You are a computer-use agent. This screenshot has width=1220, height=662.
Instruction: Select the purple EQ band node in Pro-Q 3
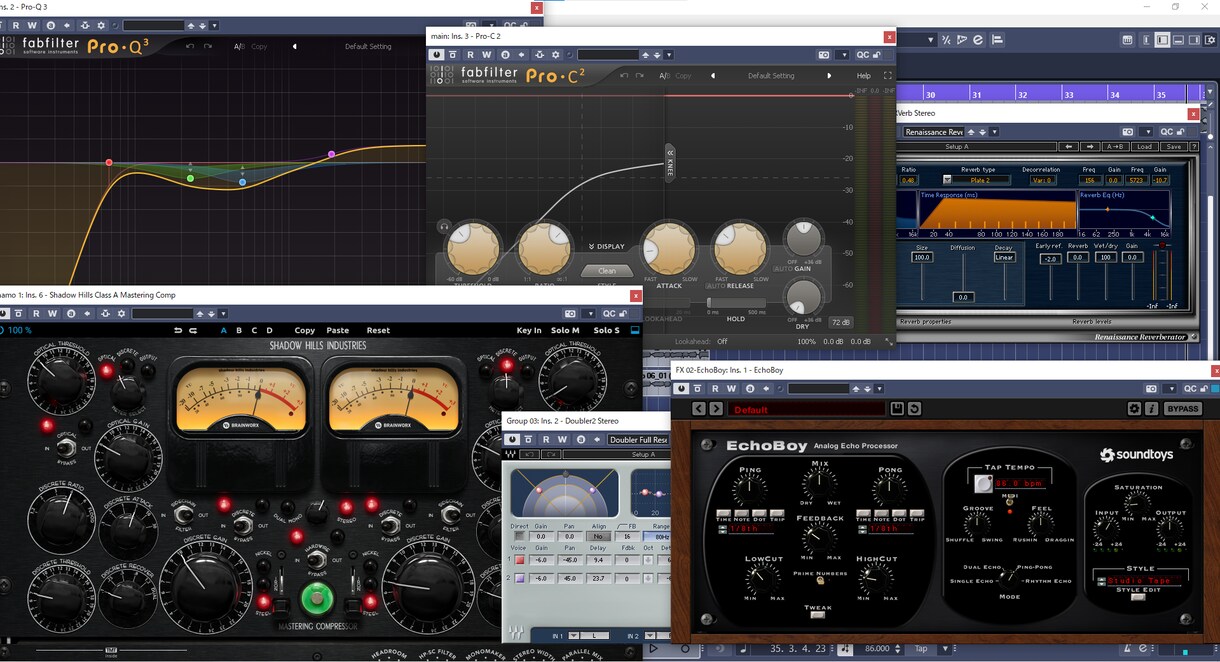click(x=332, y=154)
